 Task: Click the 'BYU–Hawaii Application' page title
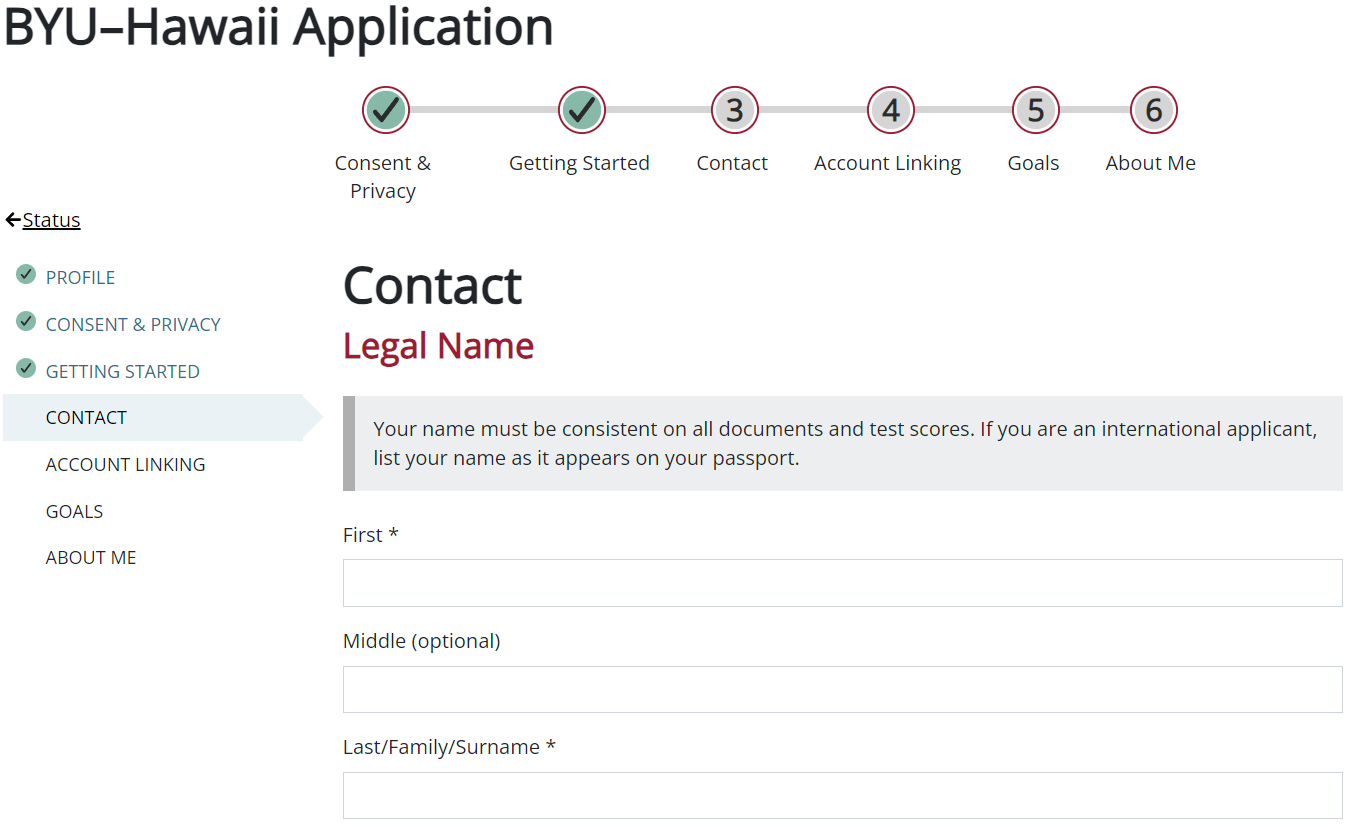pos(279,27)
